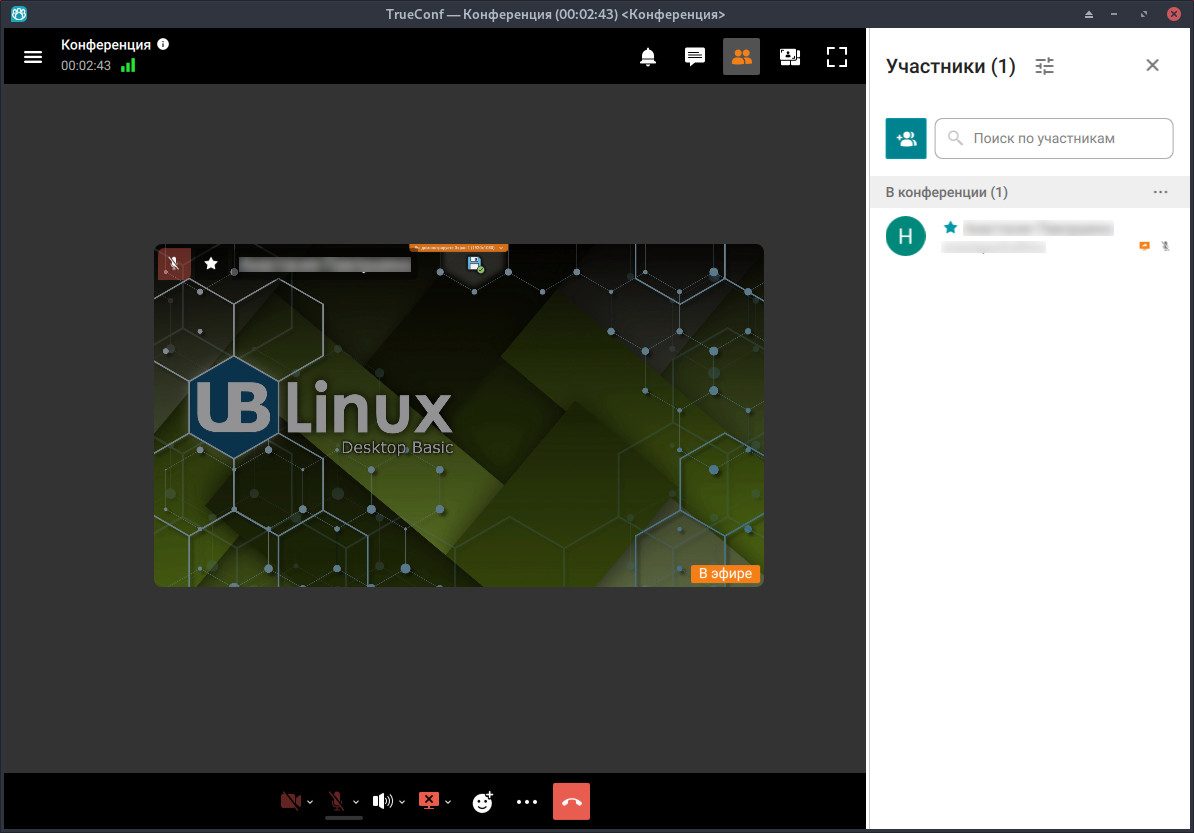Open the hamburger main menu

33,57
